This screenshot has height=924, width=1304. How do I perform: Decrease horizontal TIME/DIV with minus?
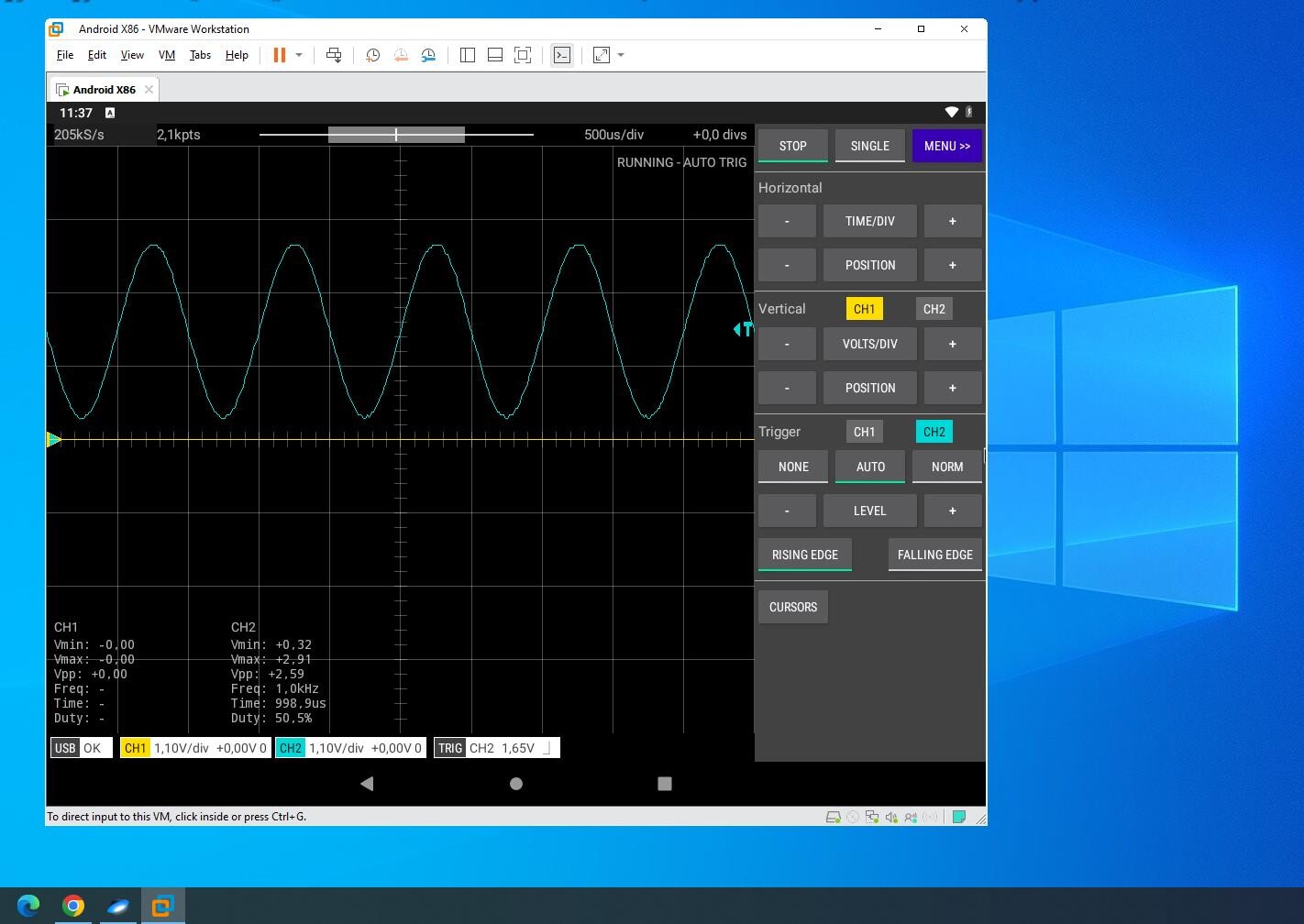(x=787, y=221)
